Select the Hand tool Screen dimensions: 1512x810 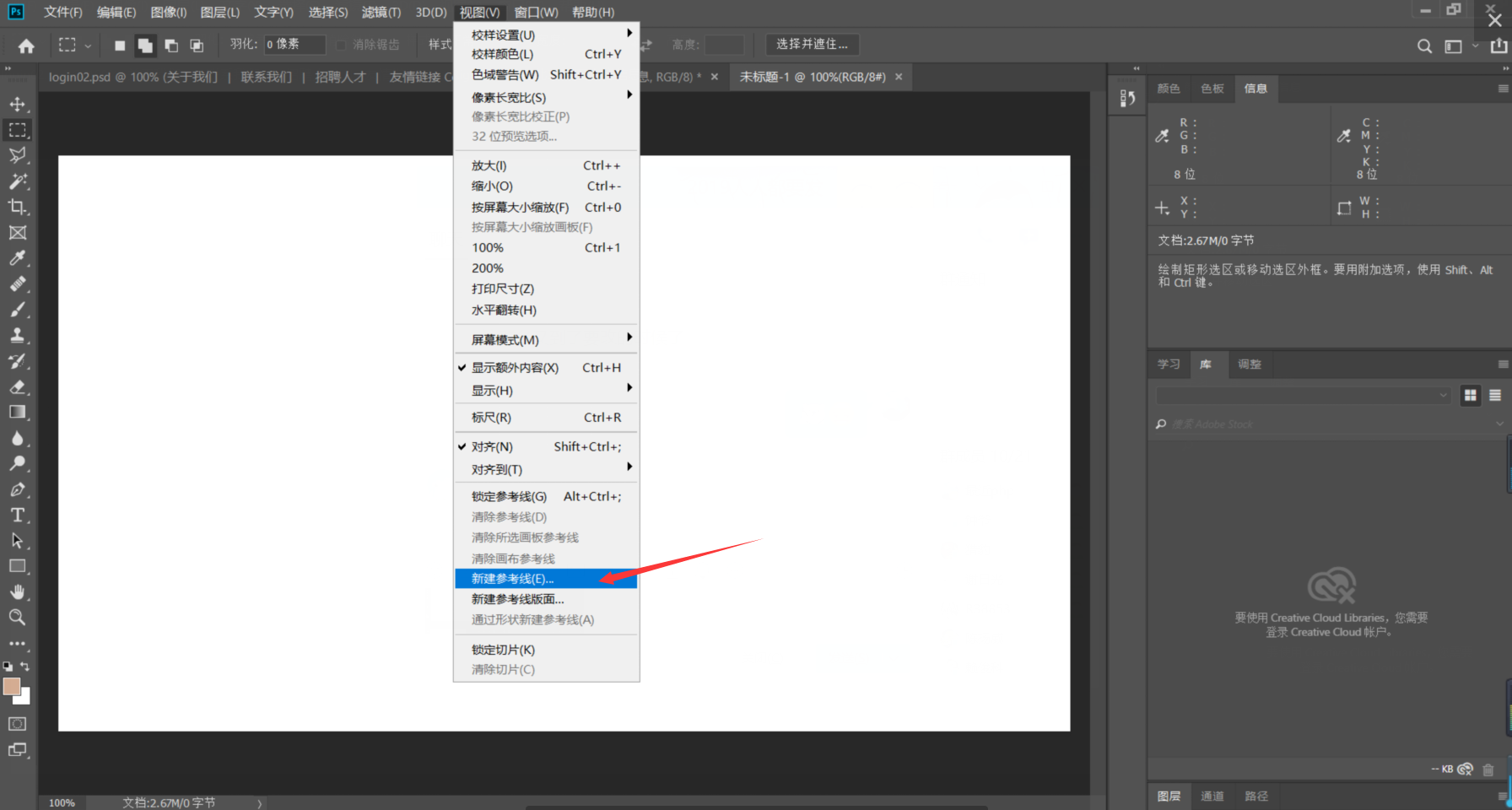[x=17, y=591]
